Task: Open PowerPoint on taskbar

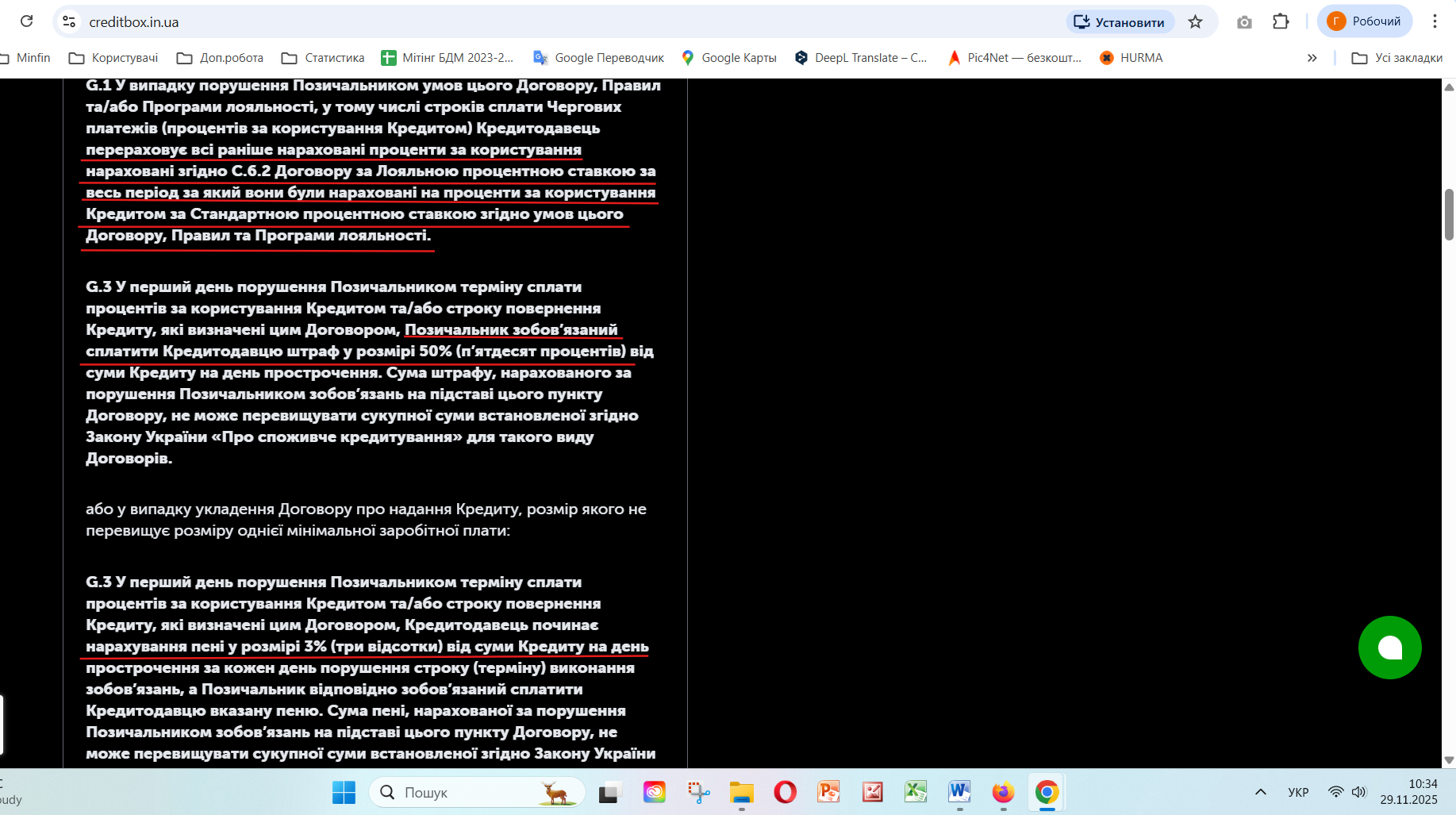Action: pos(829,792)
